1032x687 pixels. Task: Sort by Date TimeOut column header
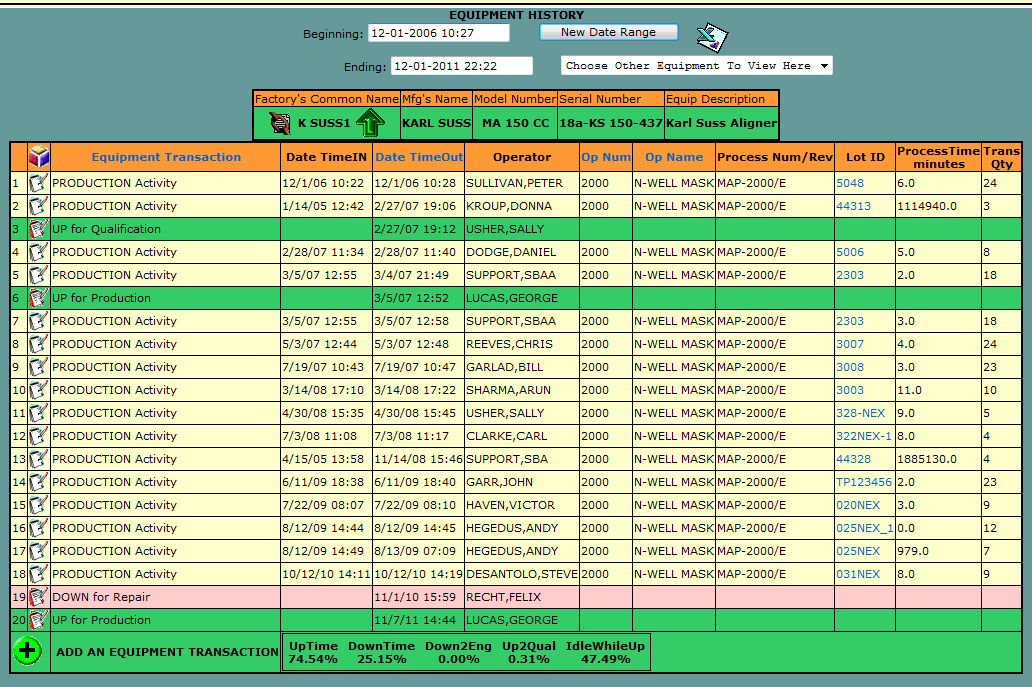[x=419, y=157]
